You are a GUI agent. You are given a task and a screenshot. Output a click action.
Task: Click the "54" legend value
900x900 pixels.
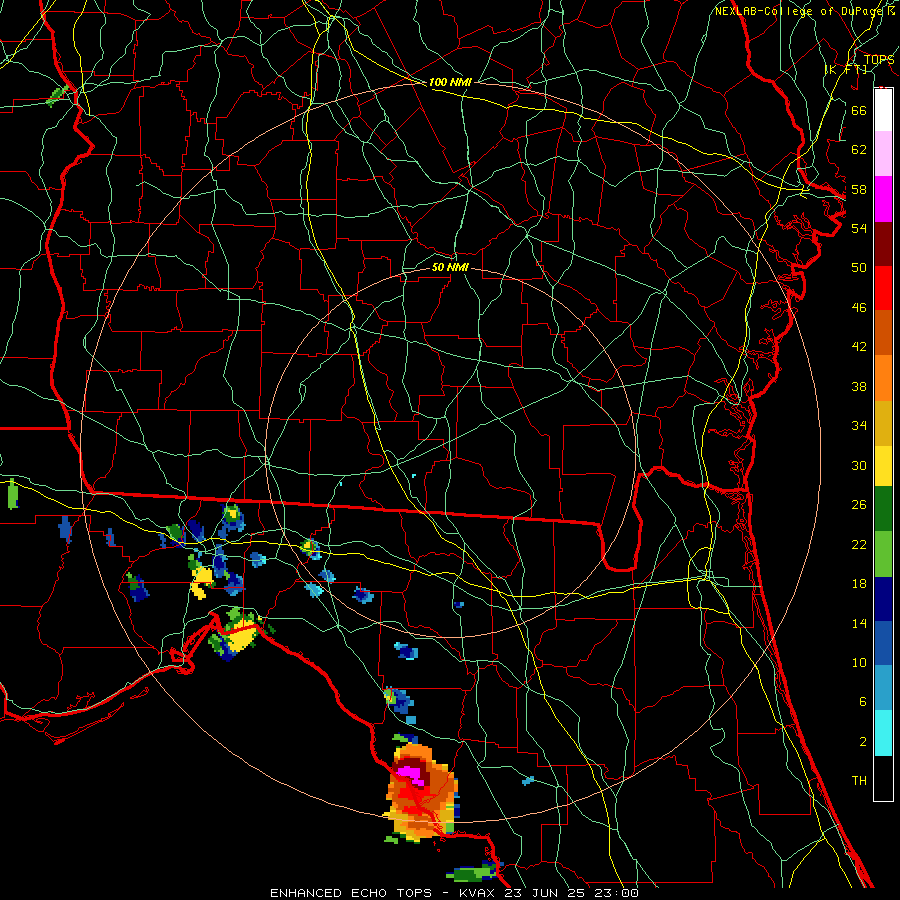pos(859,228)
